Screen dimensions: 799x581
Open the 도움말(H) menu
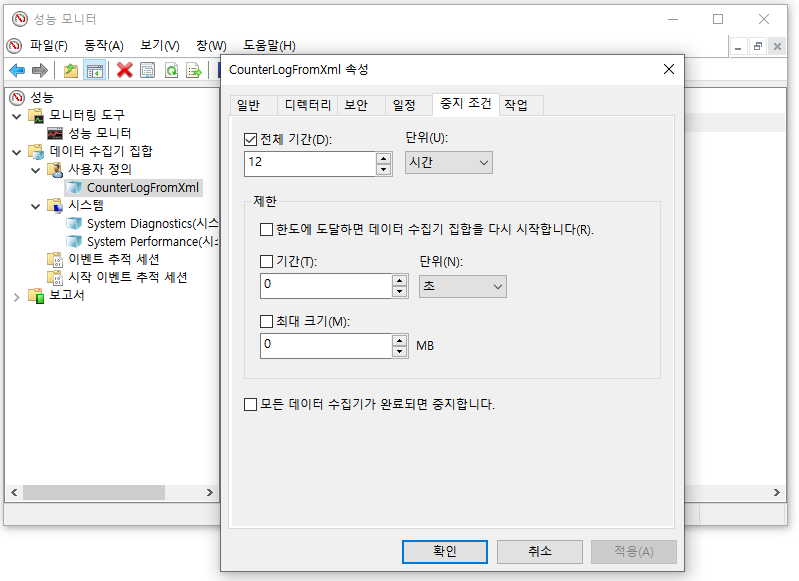[x=269, y=46]
